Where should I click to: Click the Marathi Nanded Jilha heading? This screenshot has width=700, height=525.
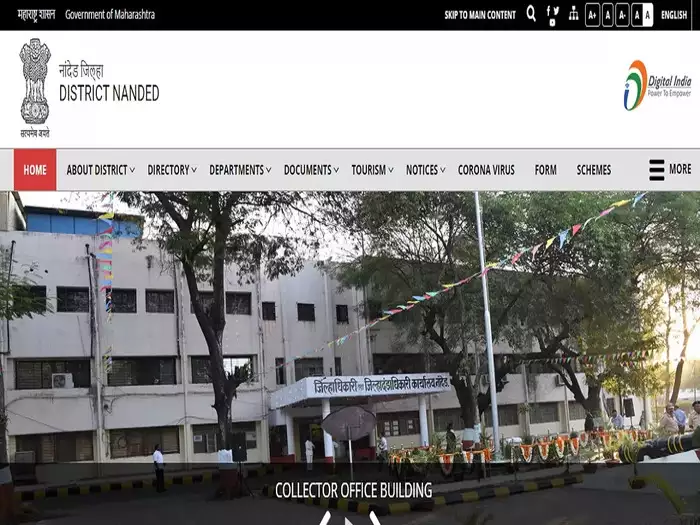(x=81, y=71)
